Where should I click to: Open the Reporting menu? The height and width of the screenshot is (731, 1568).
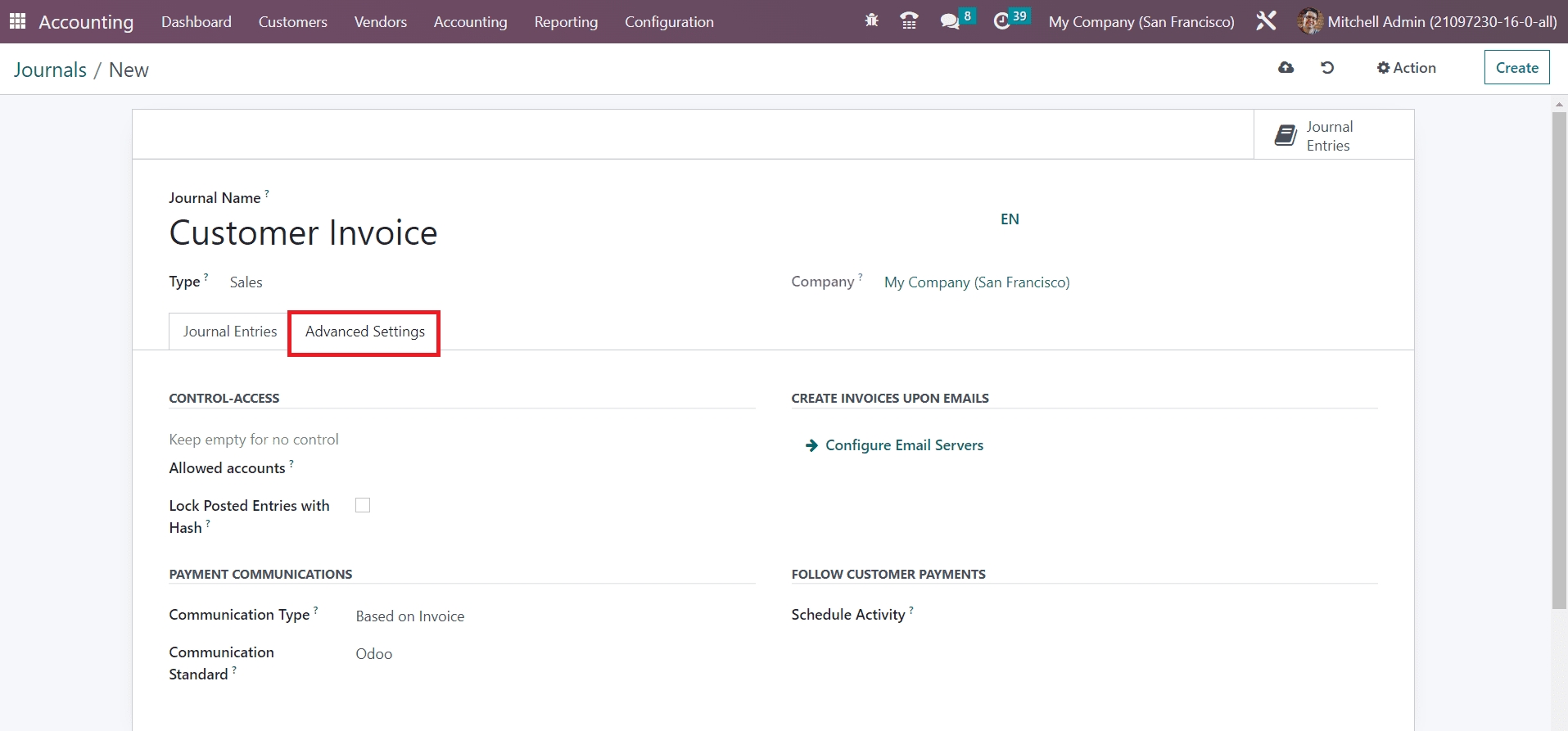pos(566,22)
